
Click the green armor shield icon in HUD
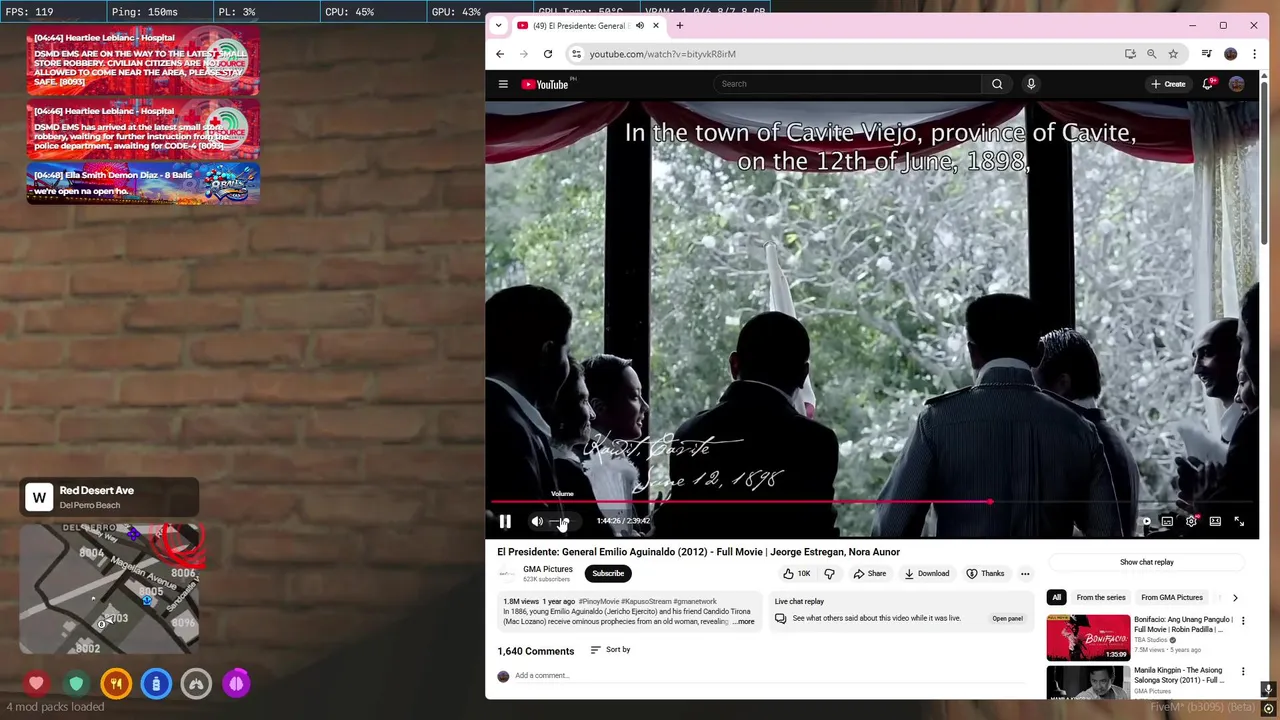click(x=76, y=684)
